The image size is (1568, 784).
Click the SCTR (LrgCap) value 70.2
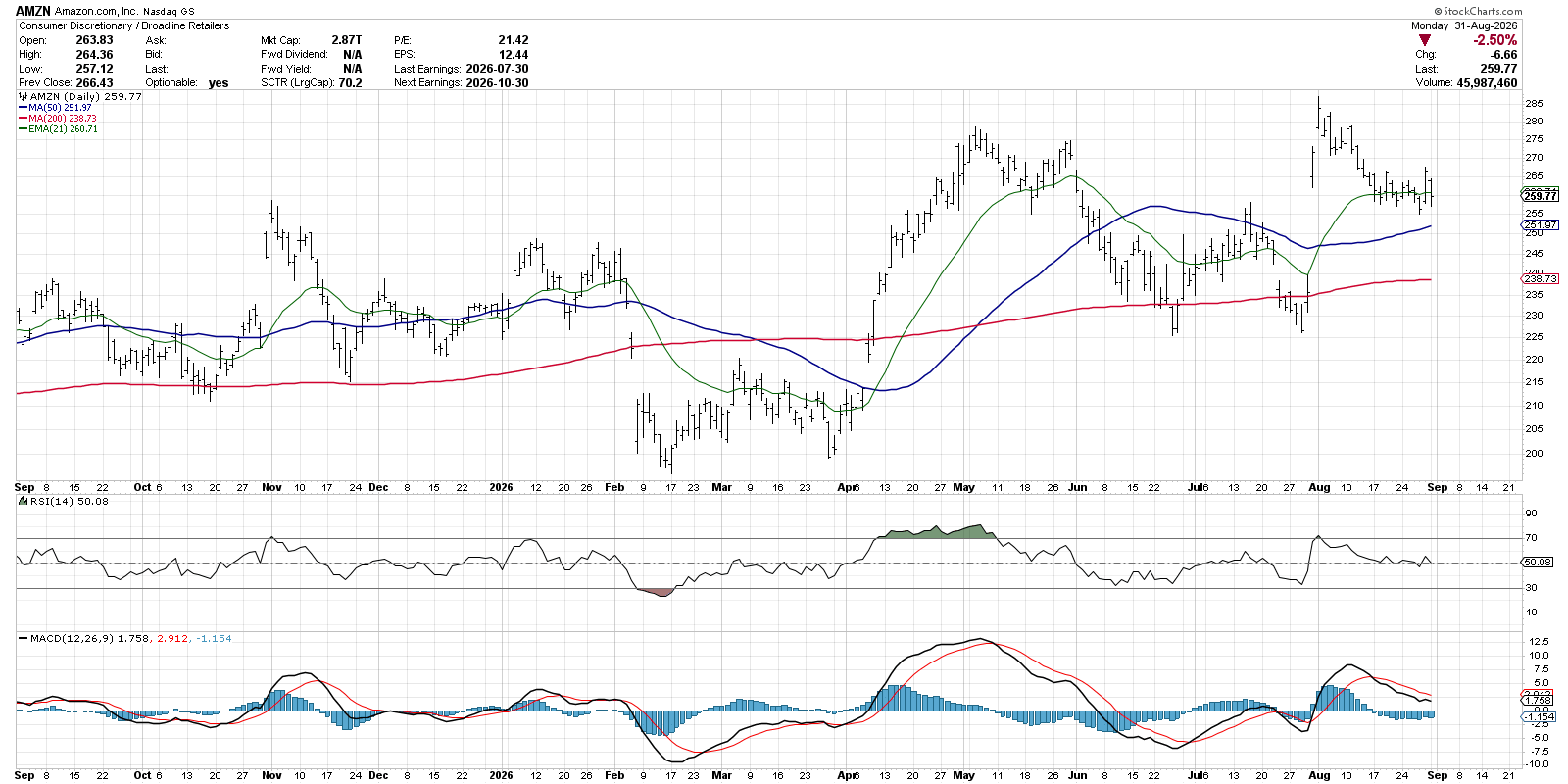point(350,83)
